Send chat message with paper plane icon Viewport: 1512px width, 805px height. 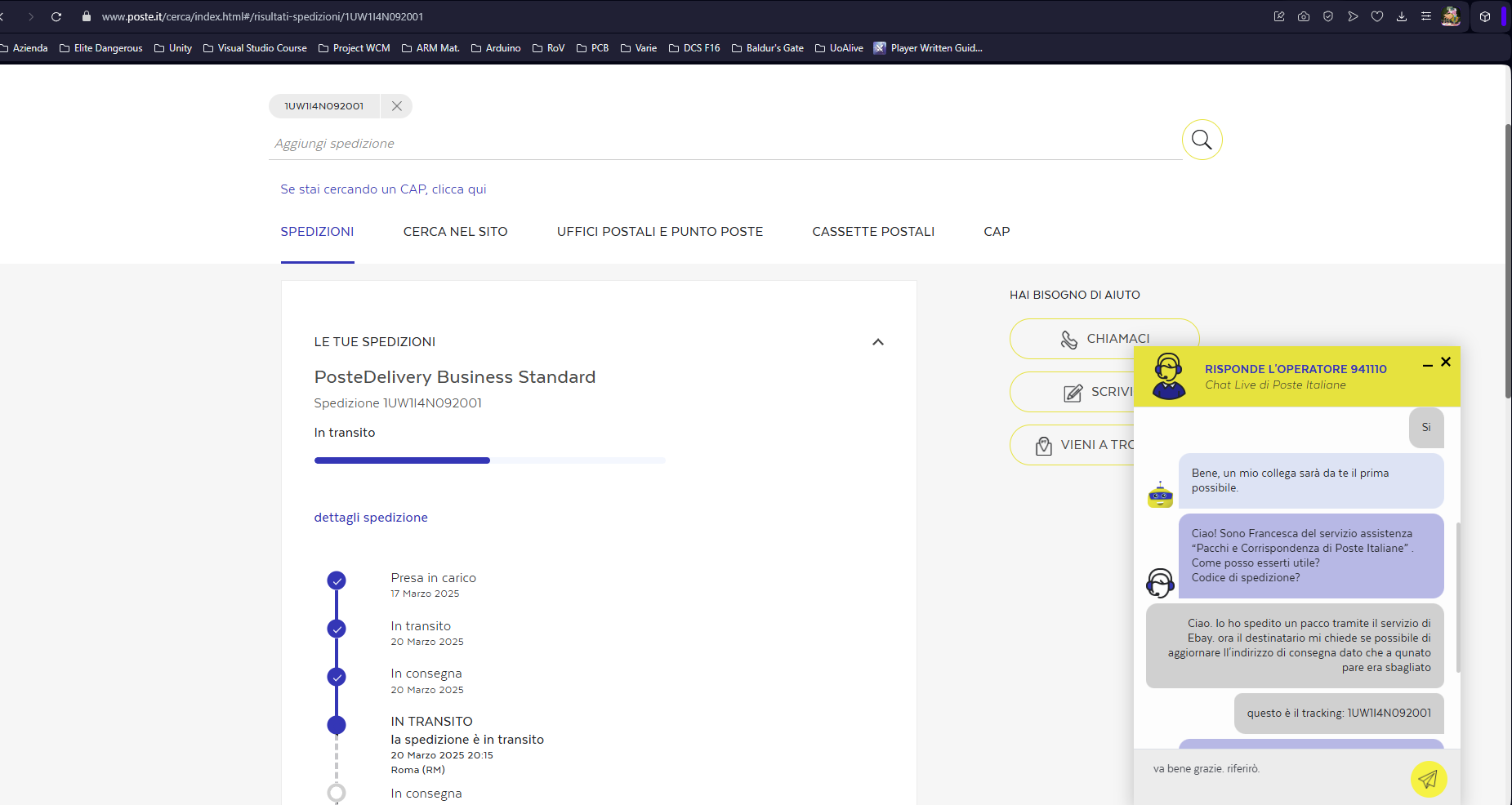(x=1428, y=779)
